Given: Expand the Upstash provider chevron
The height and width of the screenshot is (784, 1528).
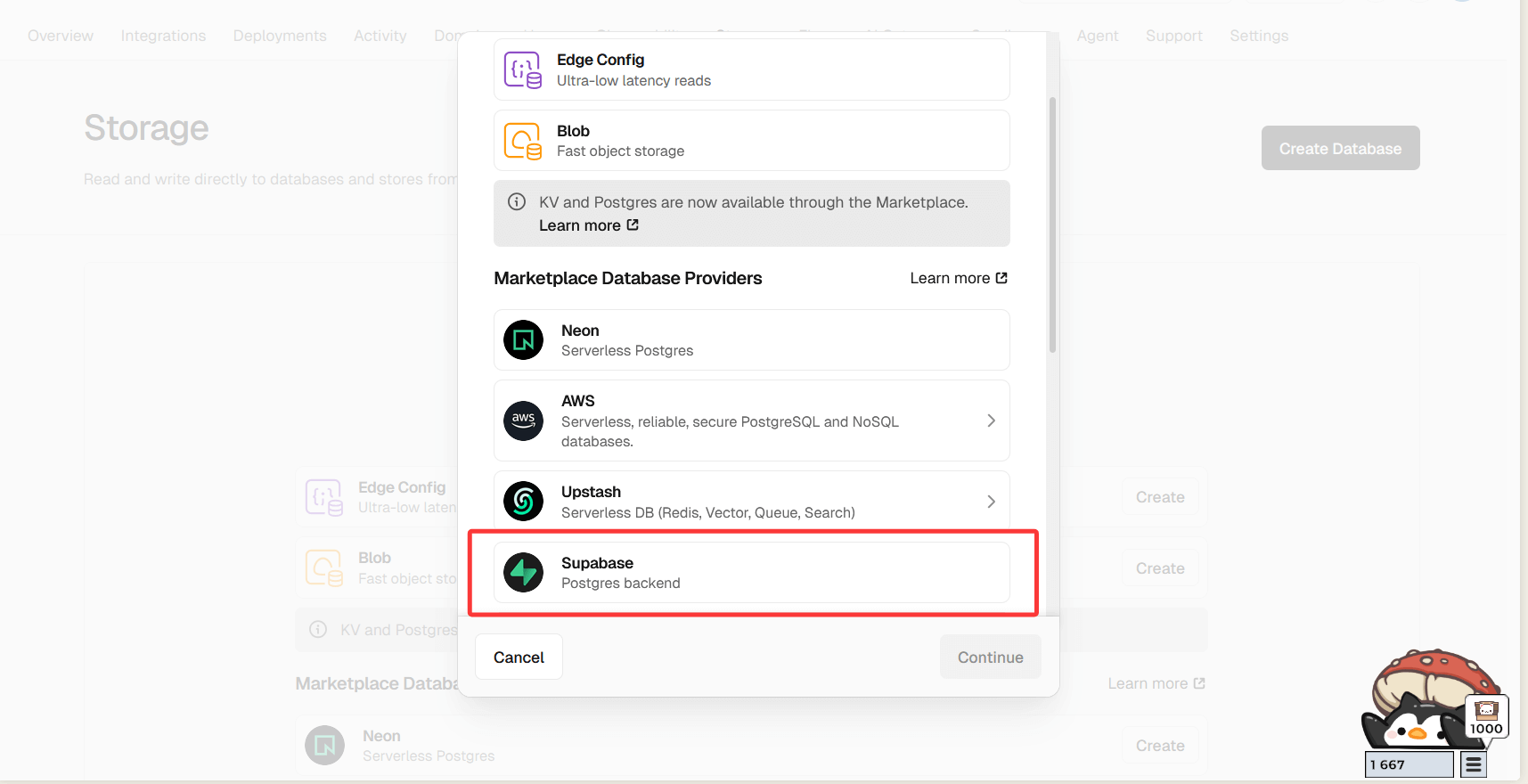Looking at the screenshot, I should pyautogui.click(x=991, y=502).
